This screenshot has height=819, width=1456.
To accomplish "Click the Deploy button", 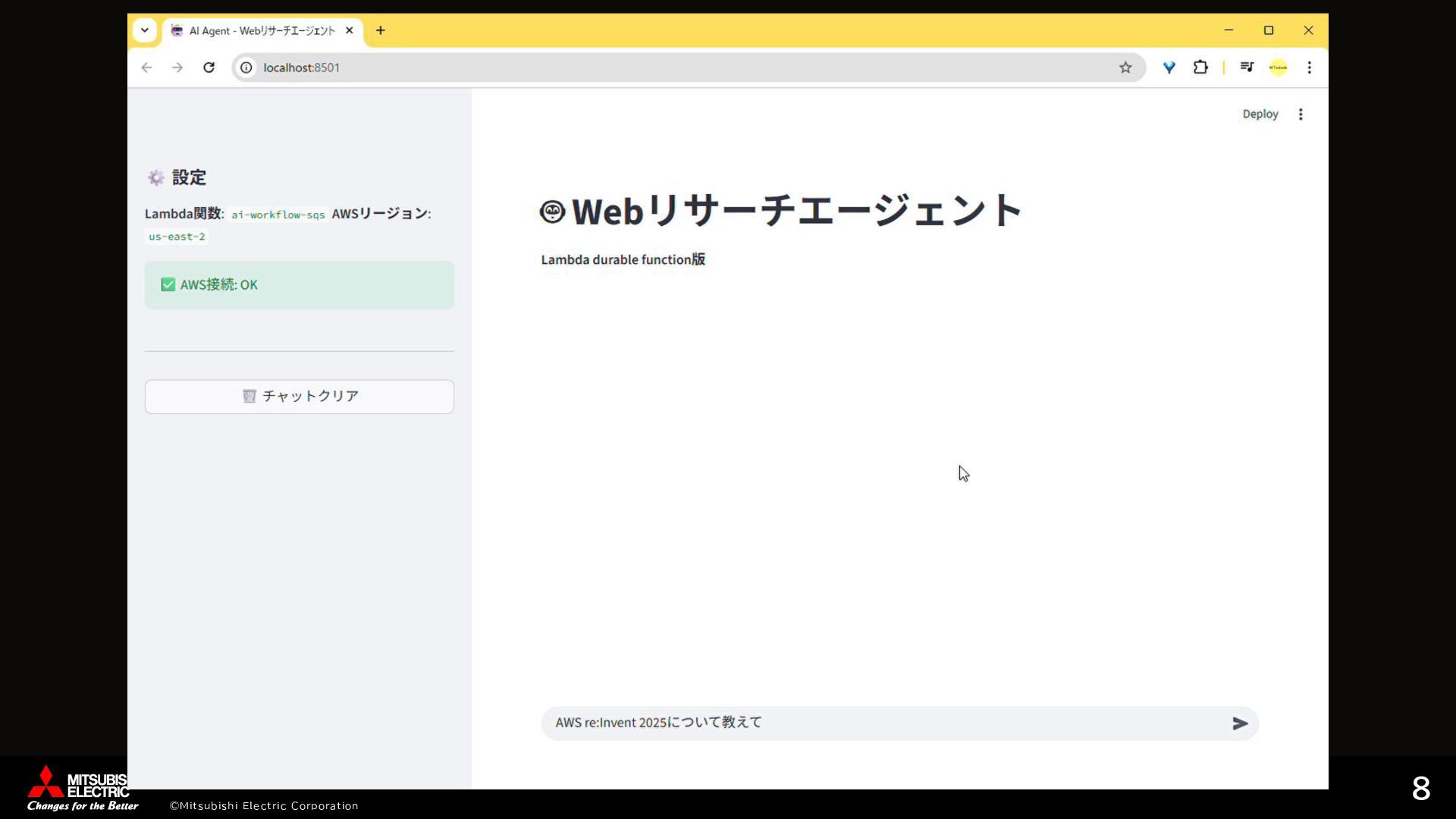I will 1260,114.
